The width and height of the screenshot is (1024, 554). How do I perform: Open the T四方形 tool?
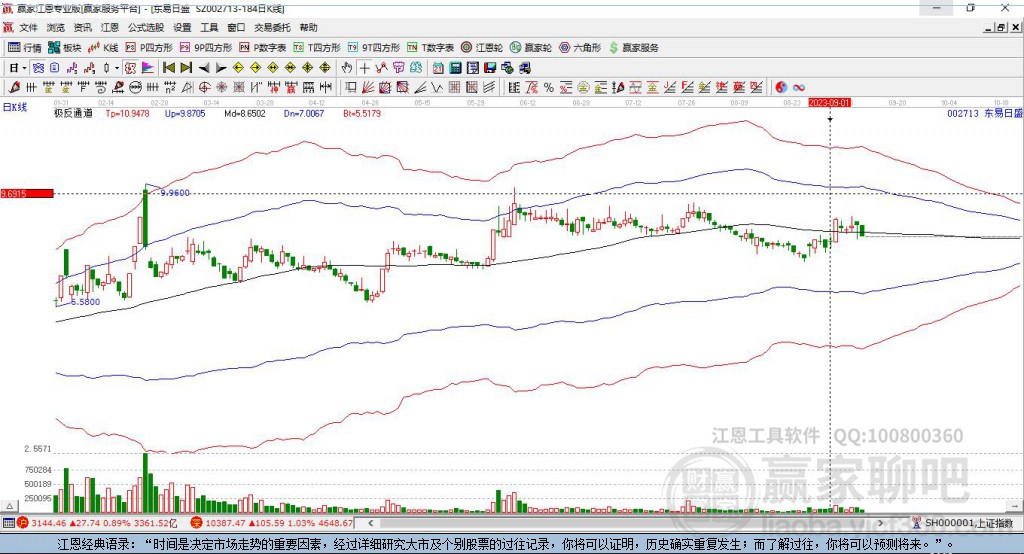click(317, 48)
